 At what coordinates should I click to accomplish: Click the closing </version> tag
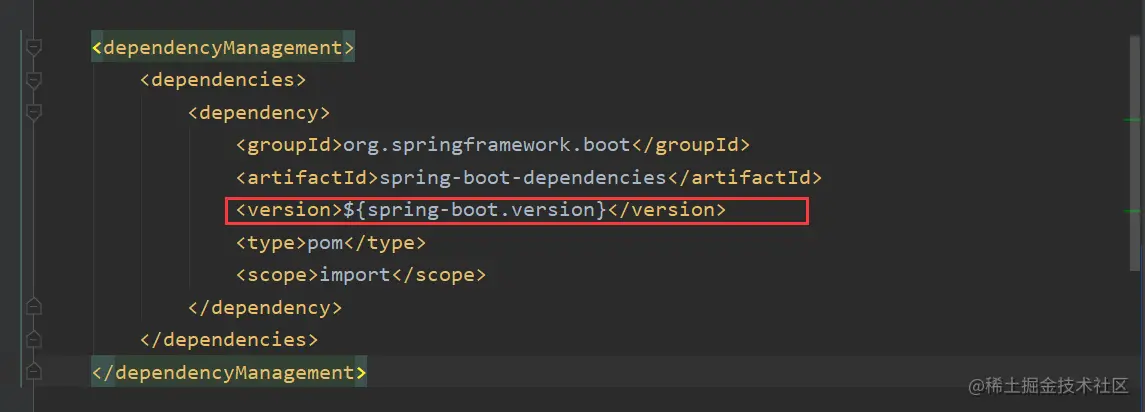(x=667, y=210)
